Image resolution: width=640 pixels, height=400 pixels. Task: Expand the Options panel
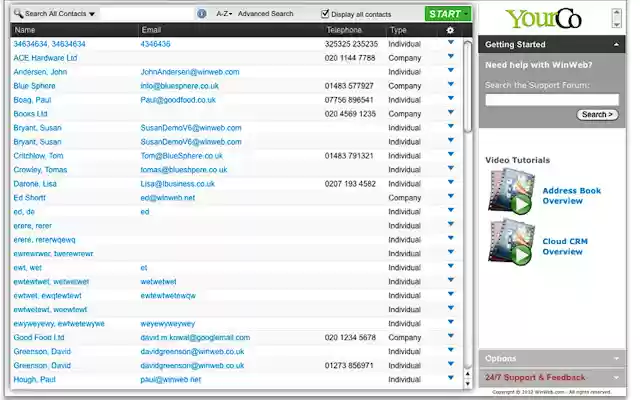tap(616, 358)
